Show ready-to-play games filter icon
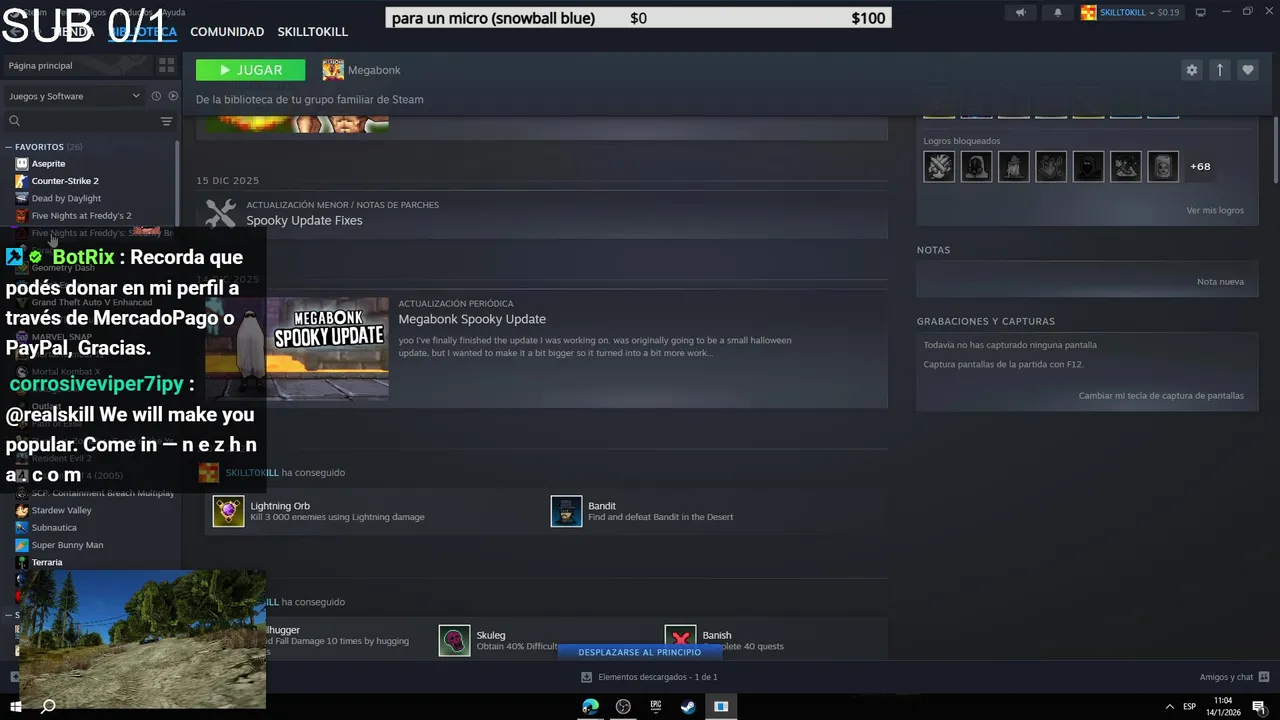 (x=173, y=96)
